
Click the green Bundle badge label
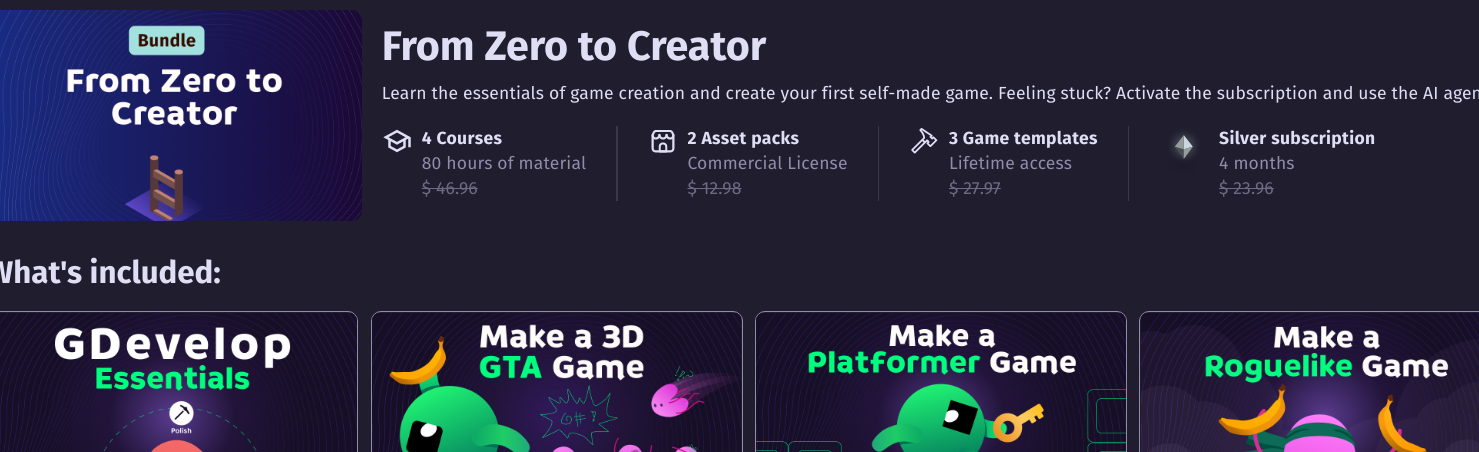tap(166, 41)
